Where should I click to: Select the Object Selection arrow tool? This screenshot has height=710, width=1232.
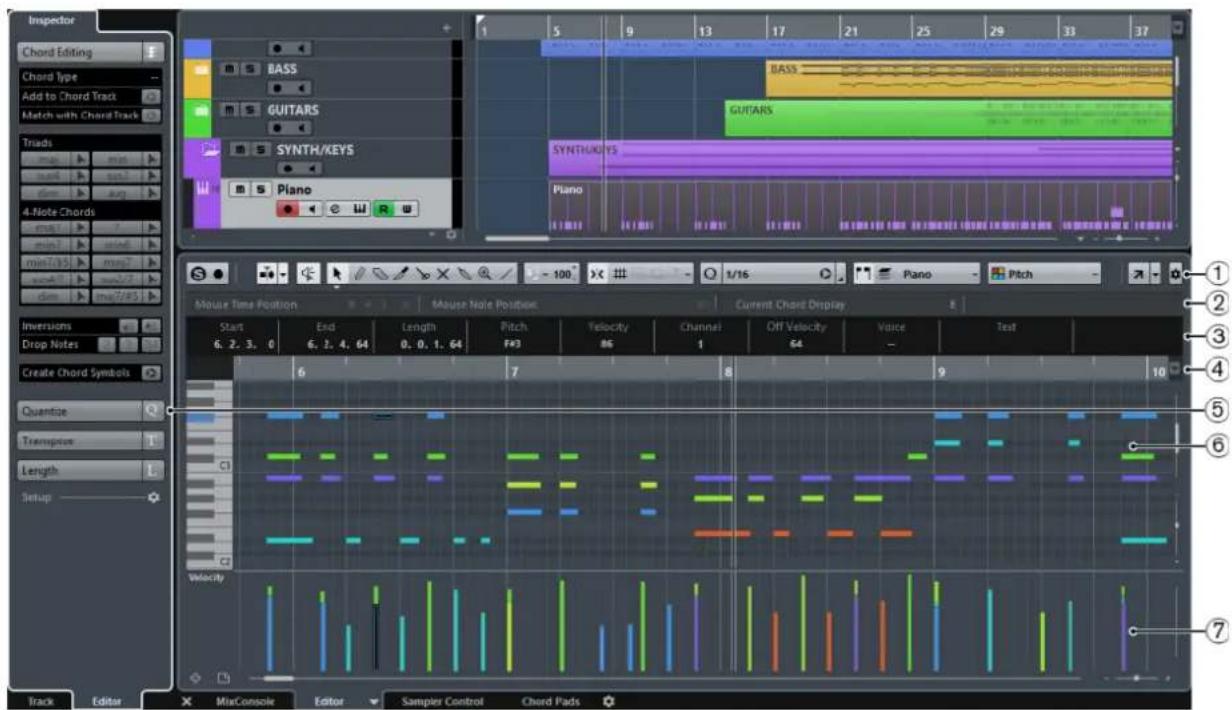pyautogui.click(x=337, y=273)
